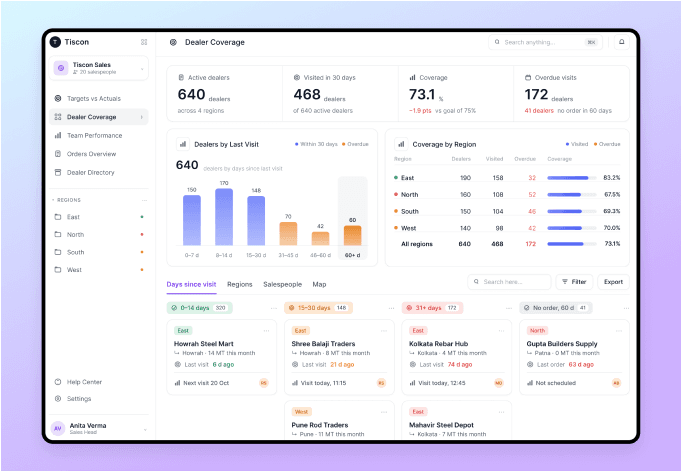Open Kolkata Rebar Hub card options
Viewport: 682px width, 472px height.
coord(501,331)
